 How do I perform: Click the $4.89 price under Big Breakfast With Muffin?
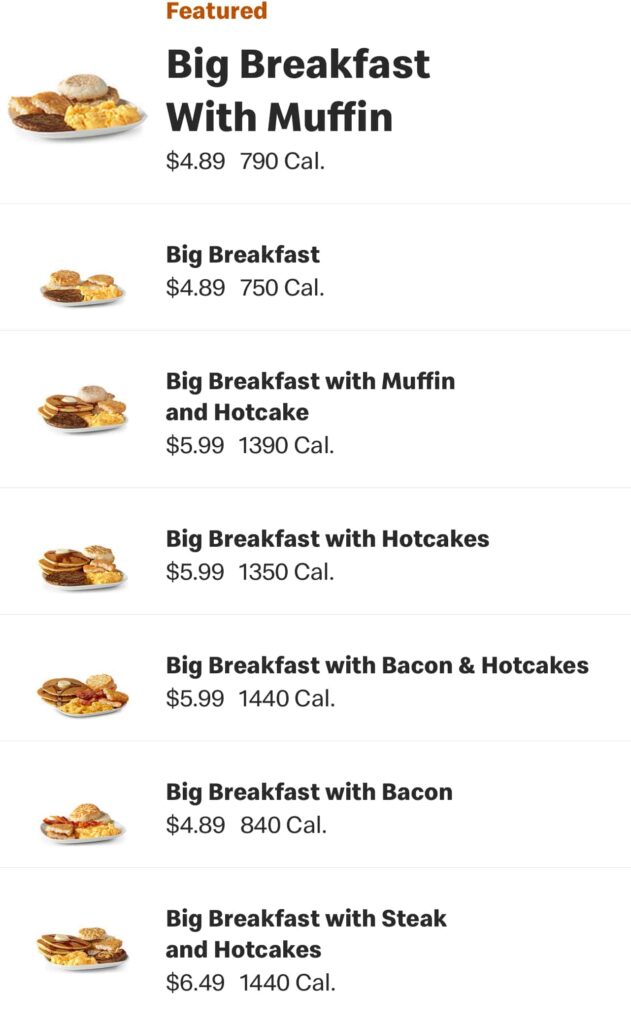coord(191,158)
